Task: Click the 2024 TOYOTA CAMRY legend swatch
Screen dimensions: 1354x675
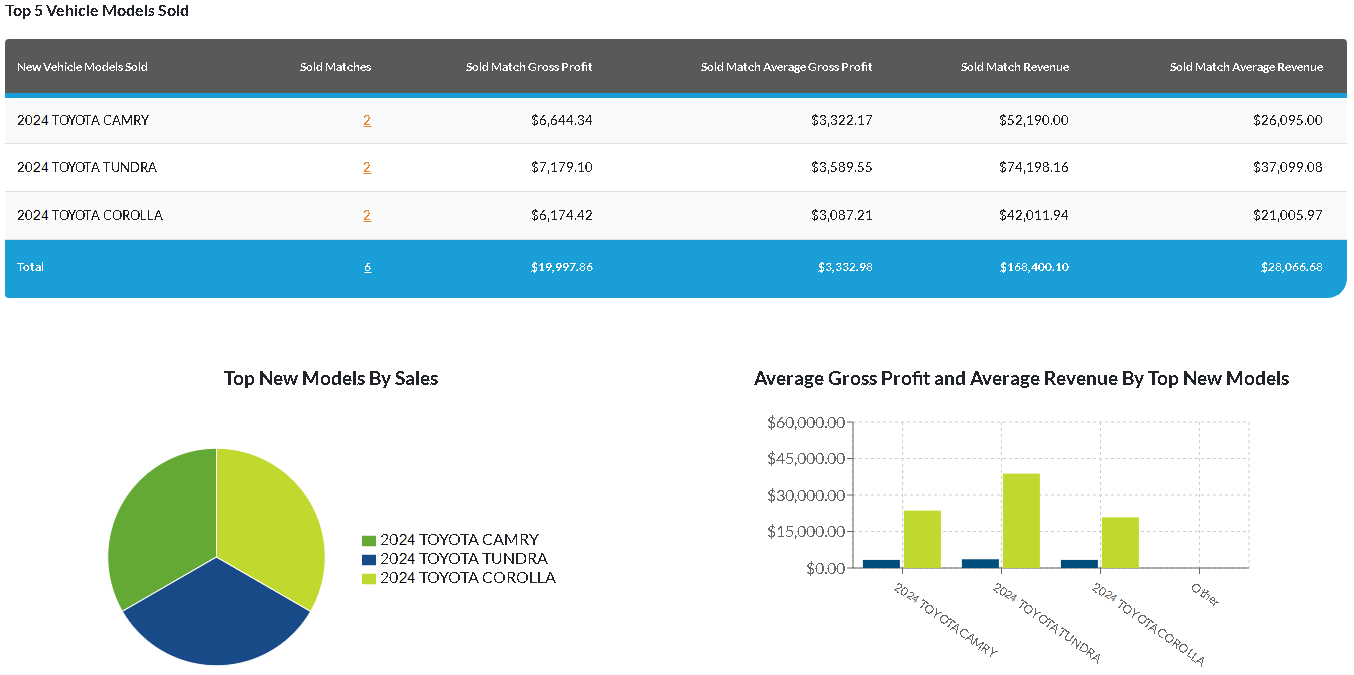Action: [x=369, y=540]
